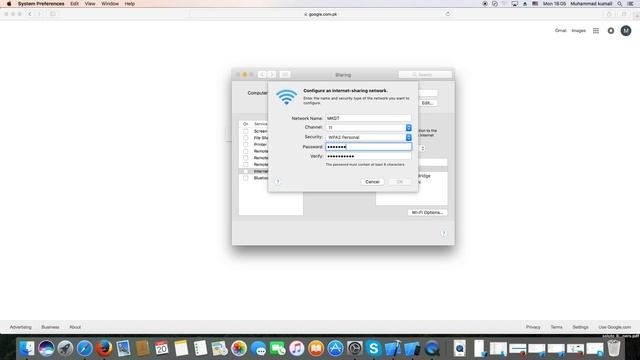This screenshot has height=360, width=640.
Task: Open Spotlight search in menu bar
Action: [620, 4]
